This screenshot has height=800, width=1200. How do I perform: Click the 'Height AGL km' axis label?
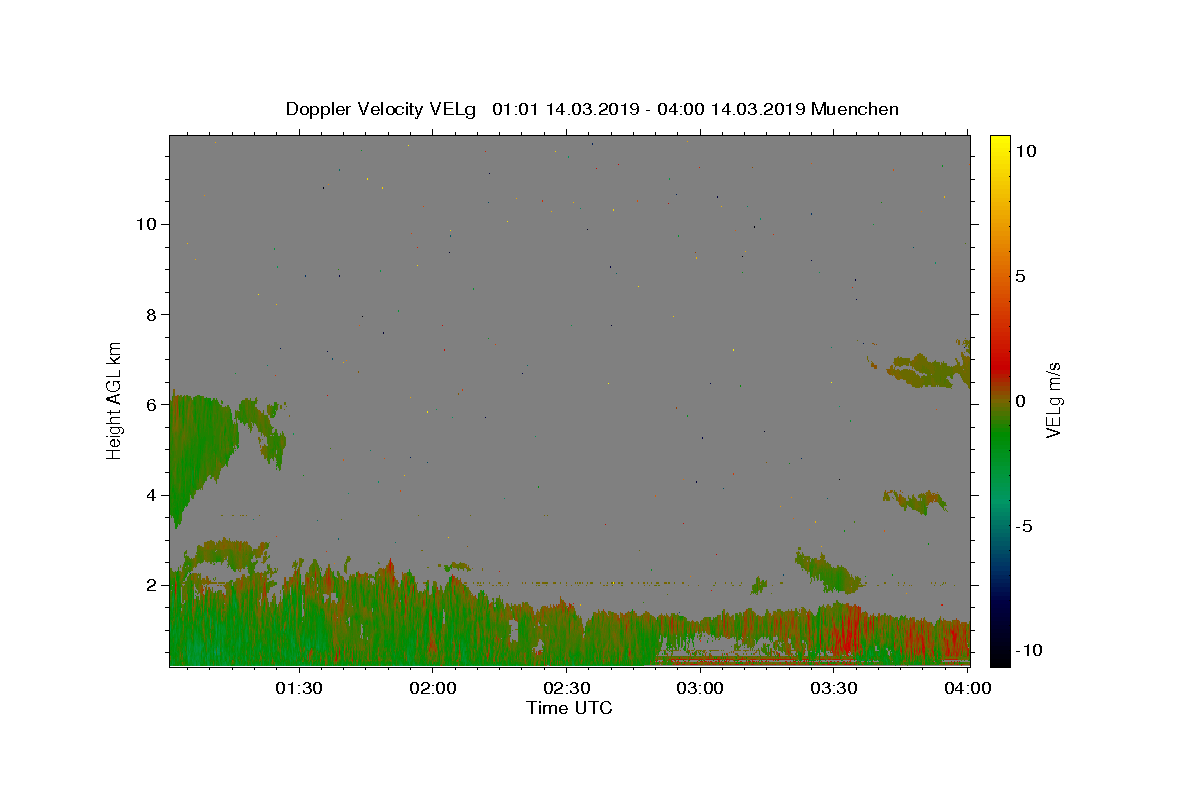pyautogui.click(x=115, y=400)
